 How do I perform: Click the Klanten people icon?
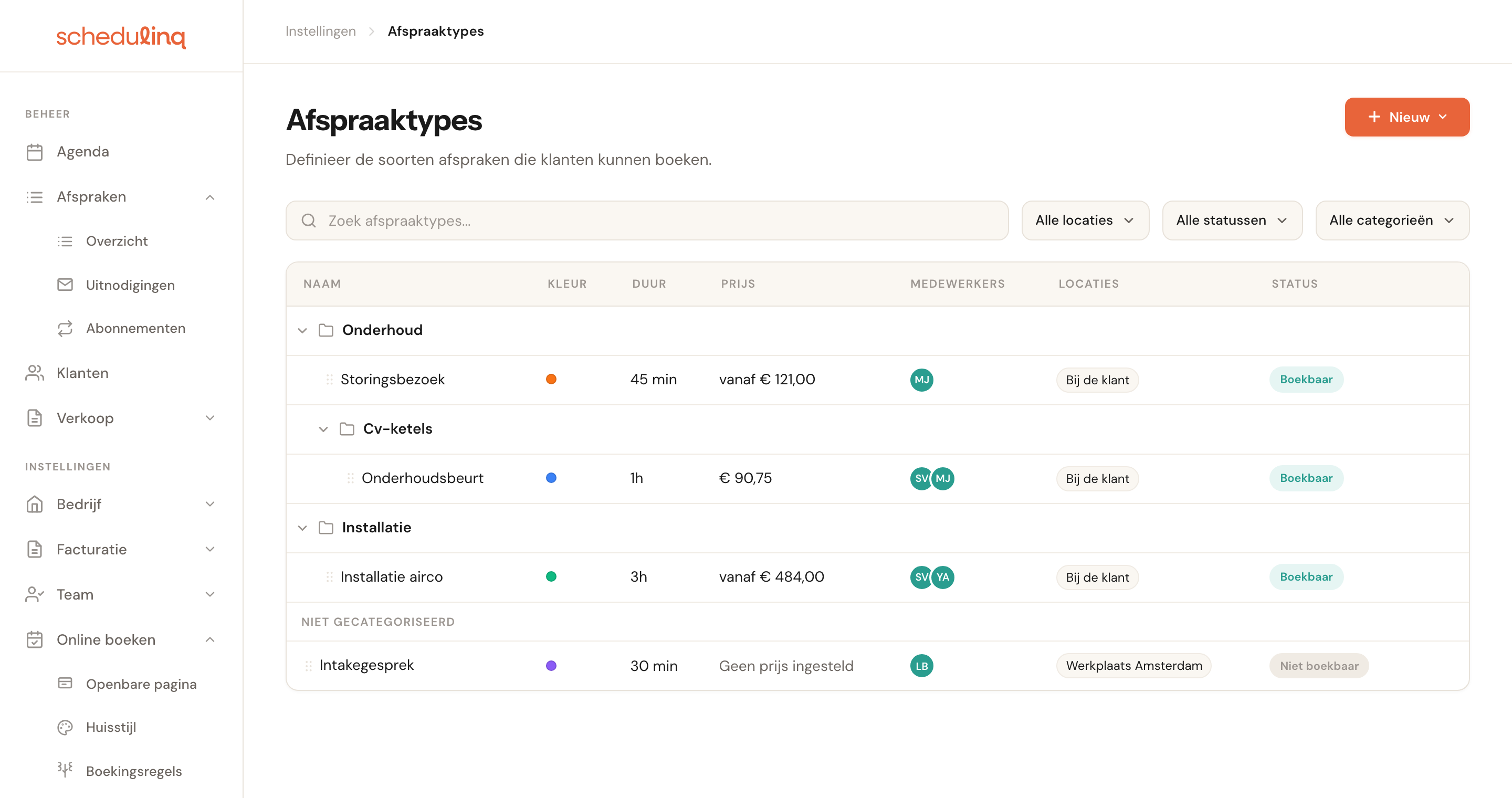click(x=35, y=373)
